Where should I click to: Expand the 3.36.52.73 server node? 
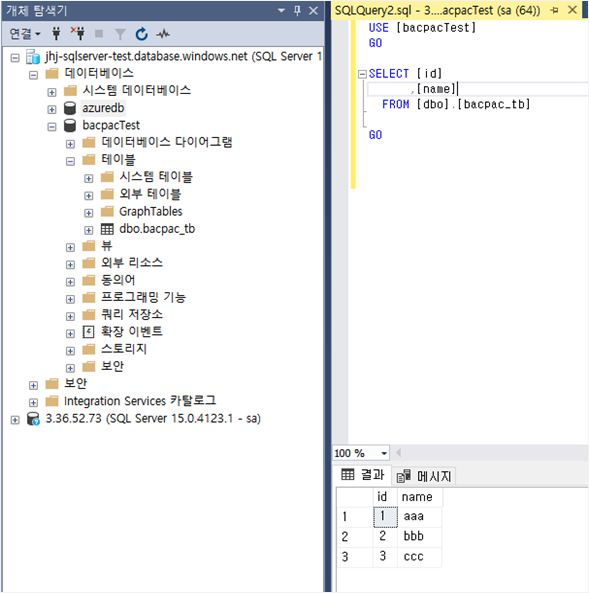pos(15,420)
